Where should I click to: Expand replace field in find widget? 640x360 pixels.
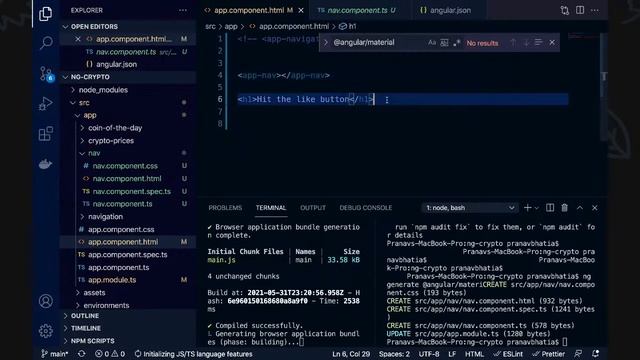tap(326, 42)
